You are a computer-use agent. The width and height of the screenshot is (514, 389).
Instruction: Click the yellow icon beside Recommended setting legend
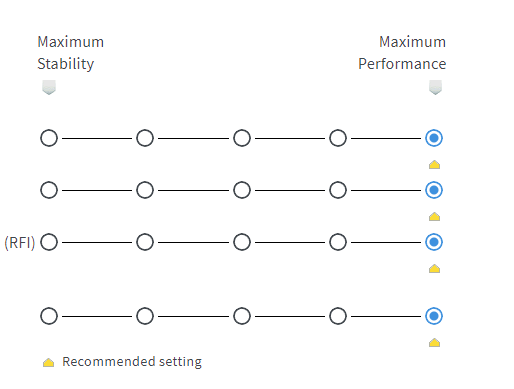point(49,362)
